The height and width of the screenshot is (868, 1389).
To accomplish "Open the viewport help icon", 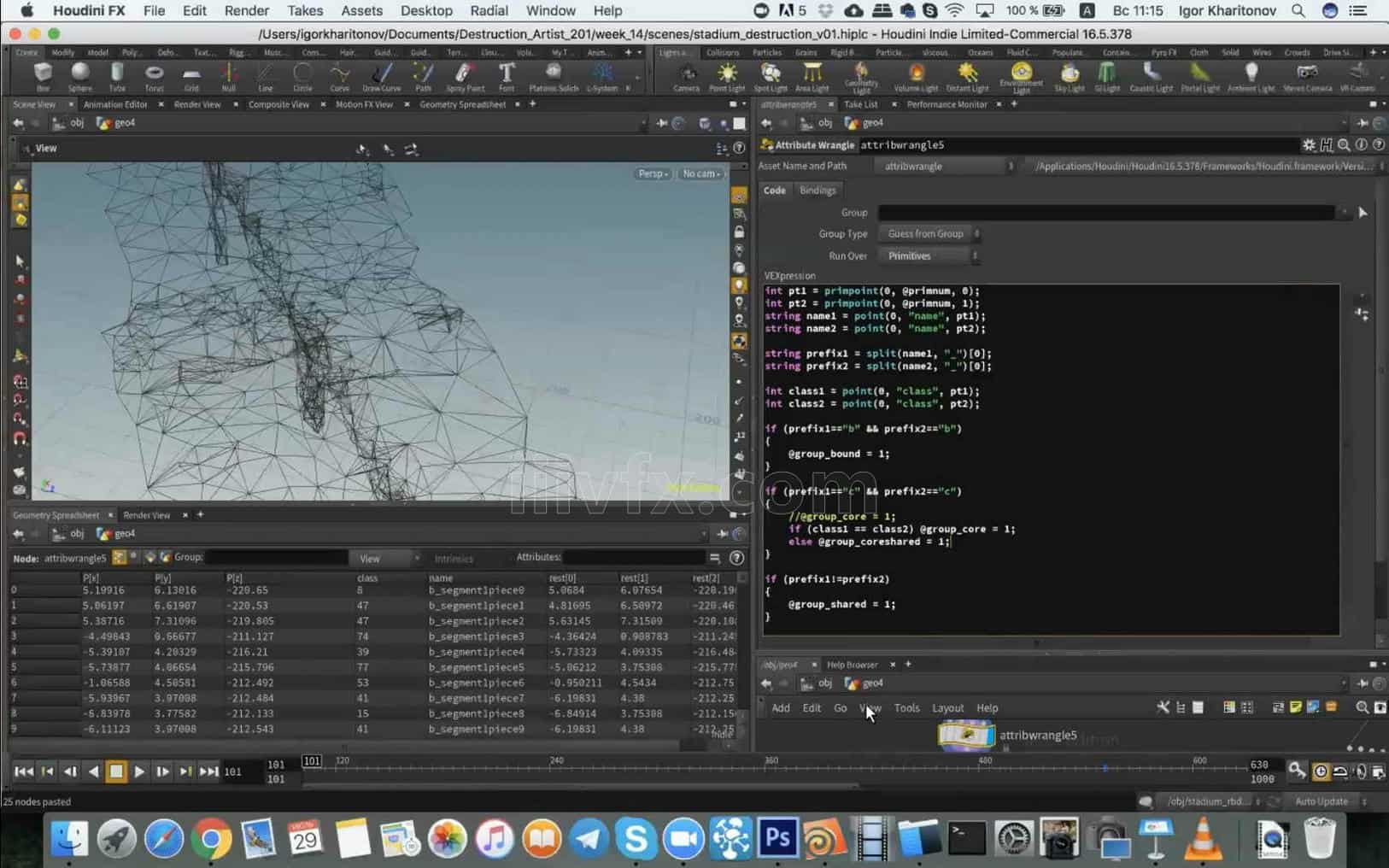I will pyautogui.click(x=739, y=148).
